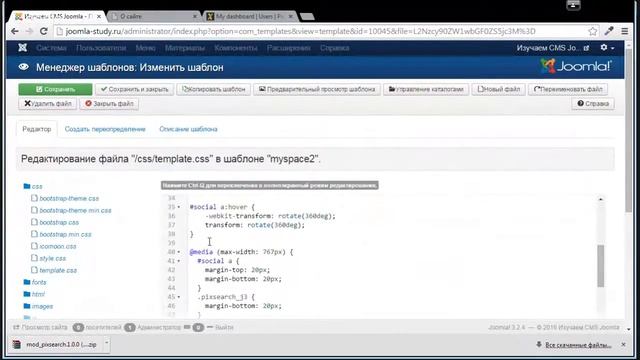The height and width of the screenshot is (360, 640).
Task: Switch to the My dashboard browser tab
Action: click(249, 16)
